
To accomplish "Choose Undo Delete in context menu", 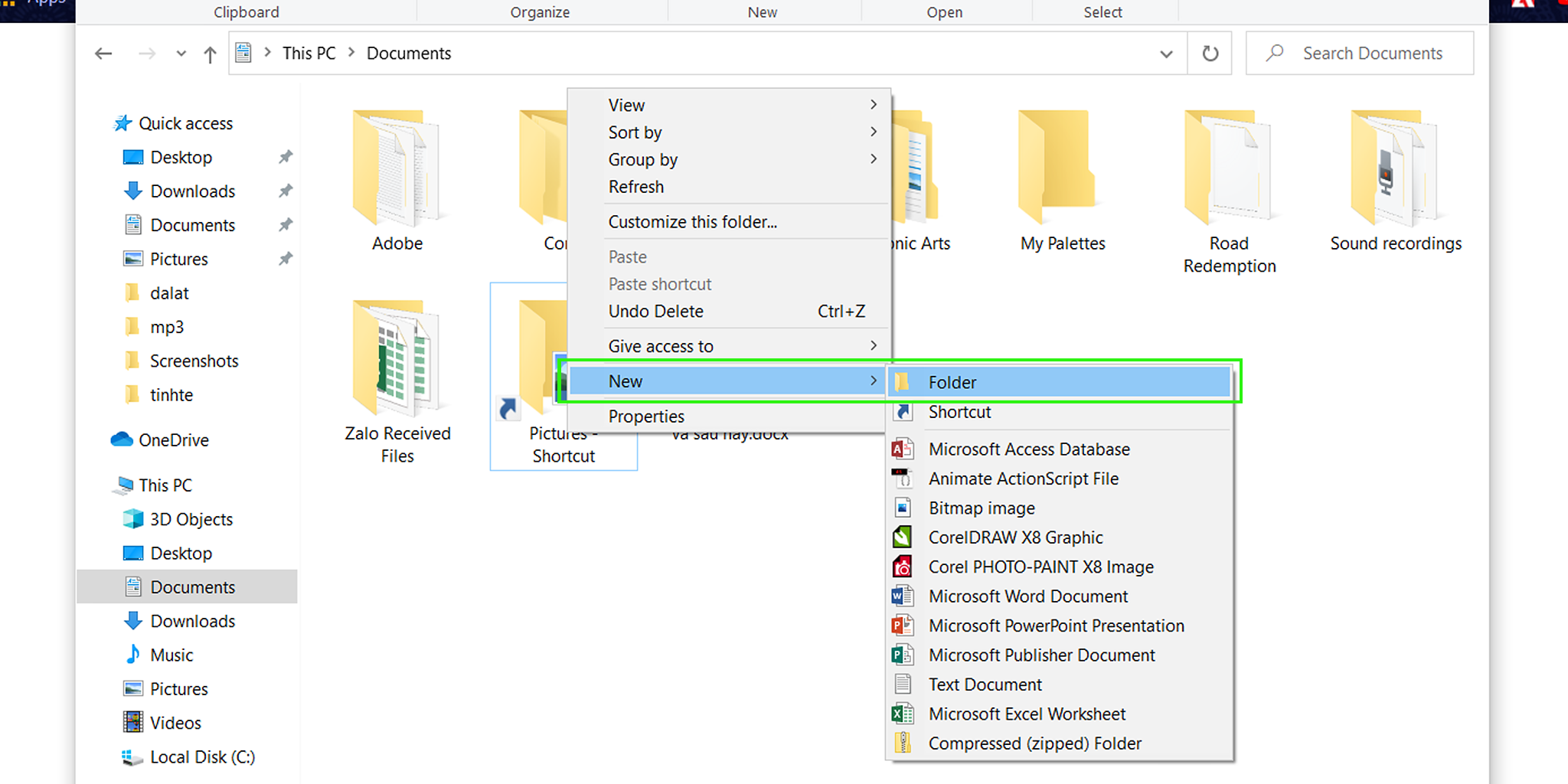I will 730,312.
